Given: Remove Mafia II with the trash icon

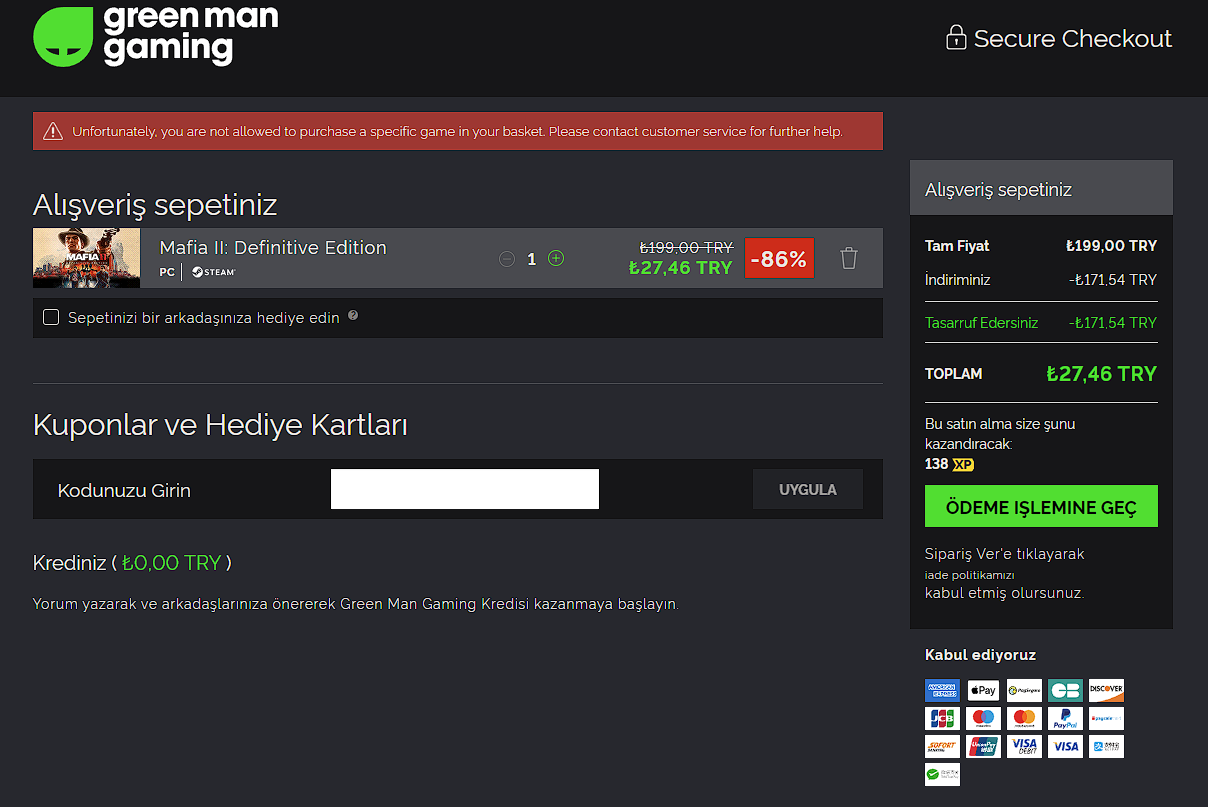Looking at the screenshot, I should point(849,258).
